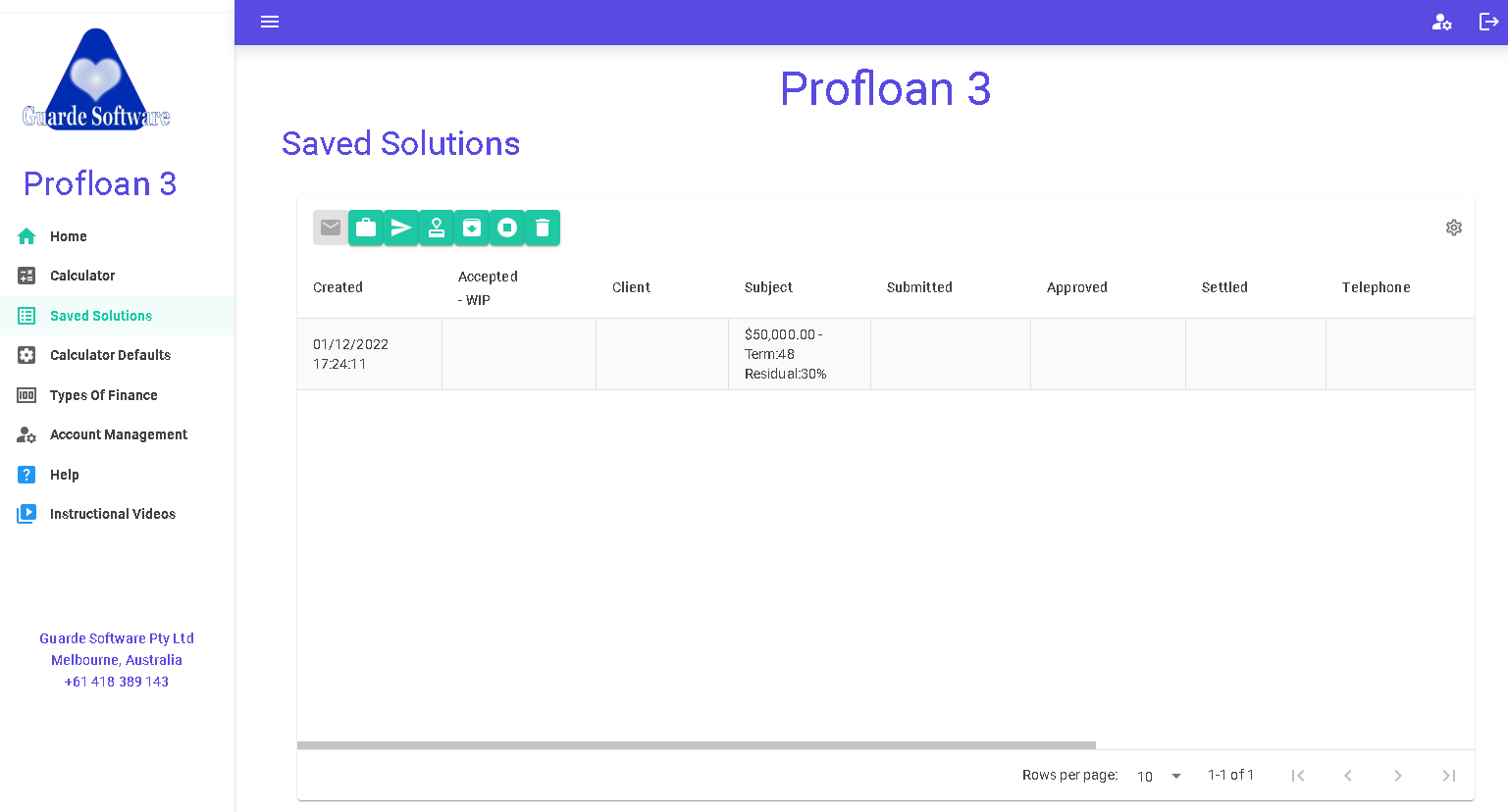The height and width of the screenshot is (812, 1508).
Task: Go to the previous page of results
Action: (x=1348, y=776)
